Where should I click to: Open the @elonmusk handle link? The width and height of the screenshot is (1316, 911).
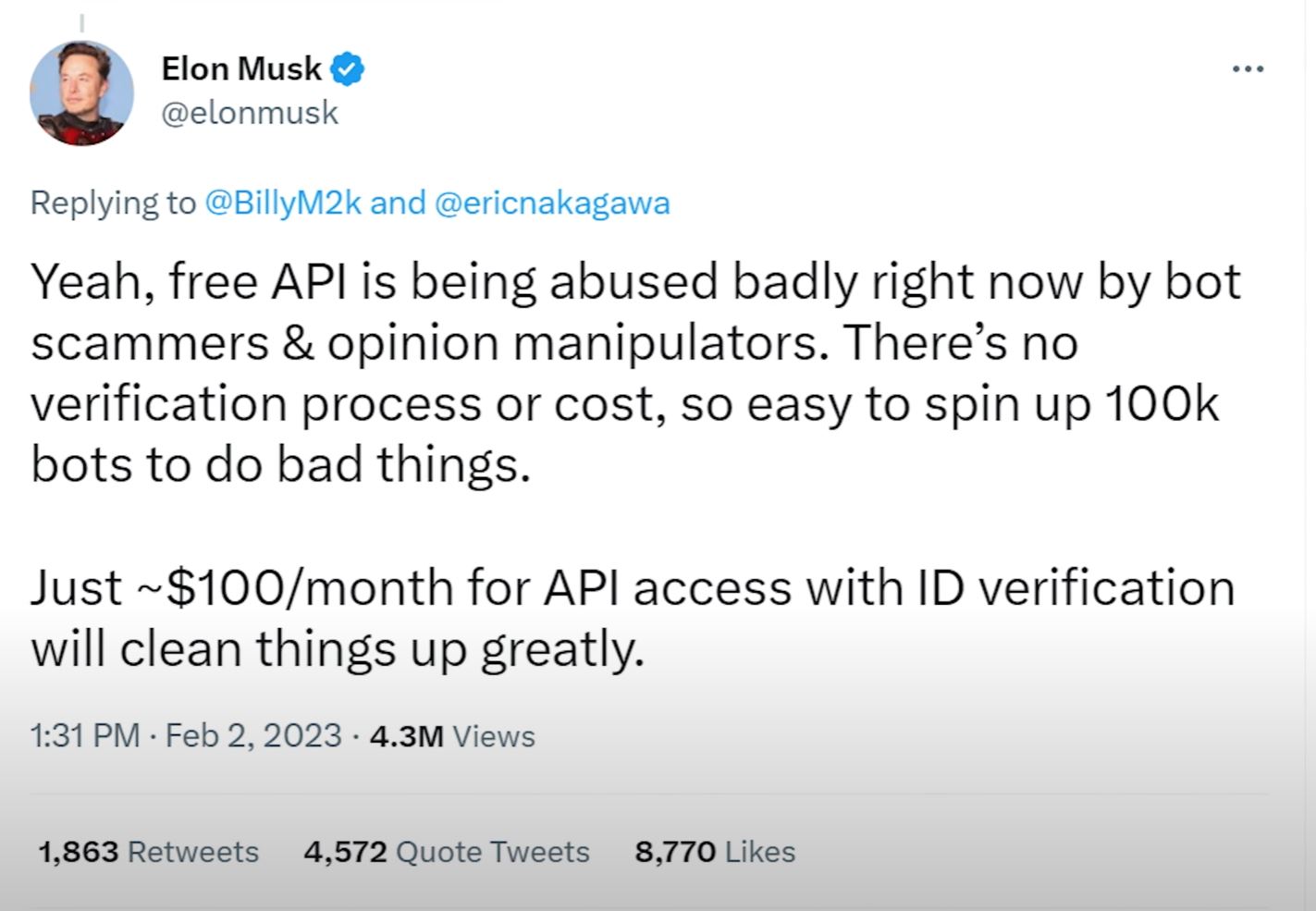pos(250,113)
